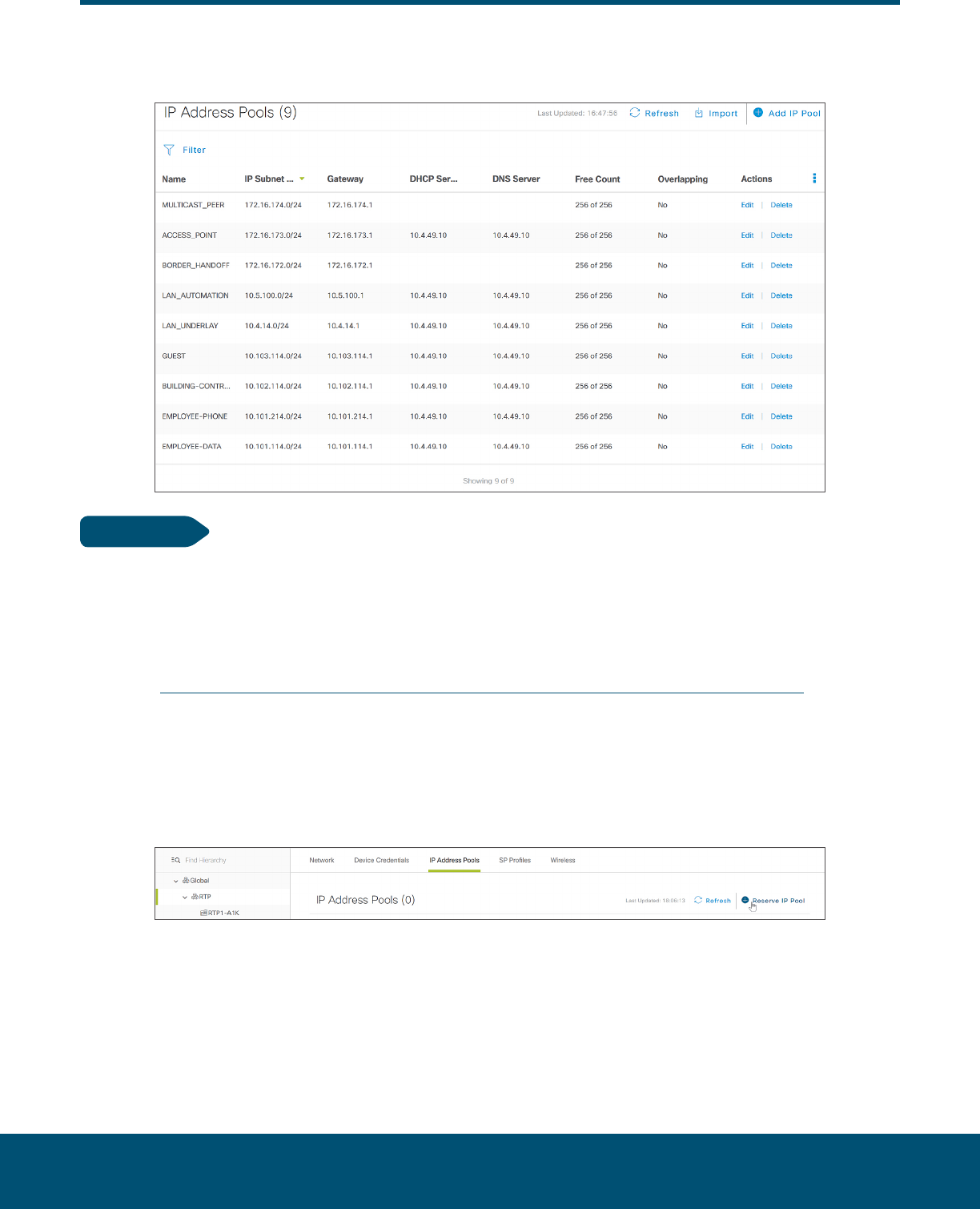This screenshot has height=1209, width=980.
Task: Delete the BORDER_HANDOFF pool
Action: [781, 265]
